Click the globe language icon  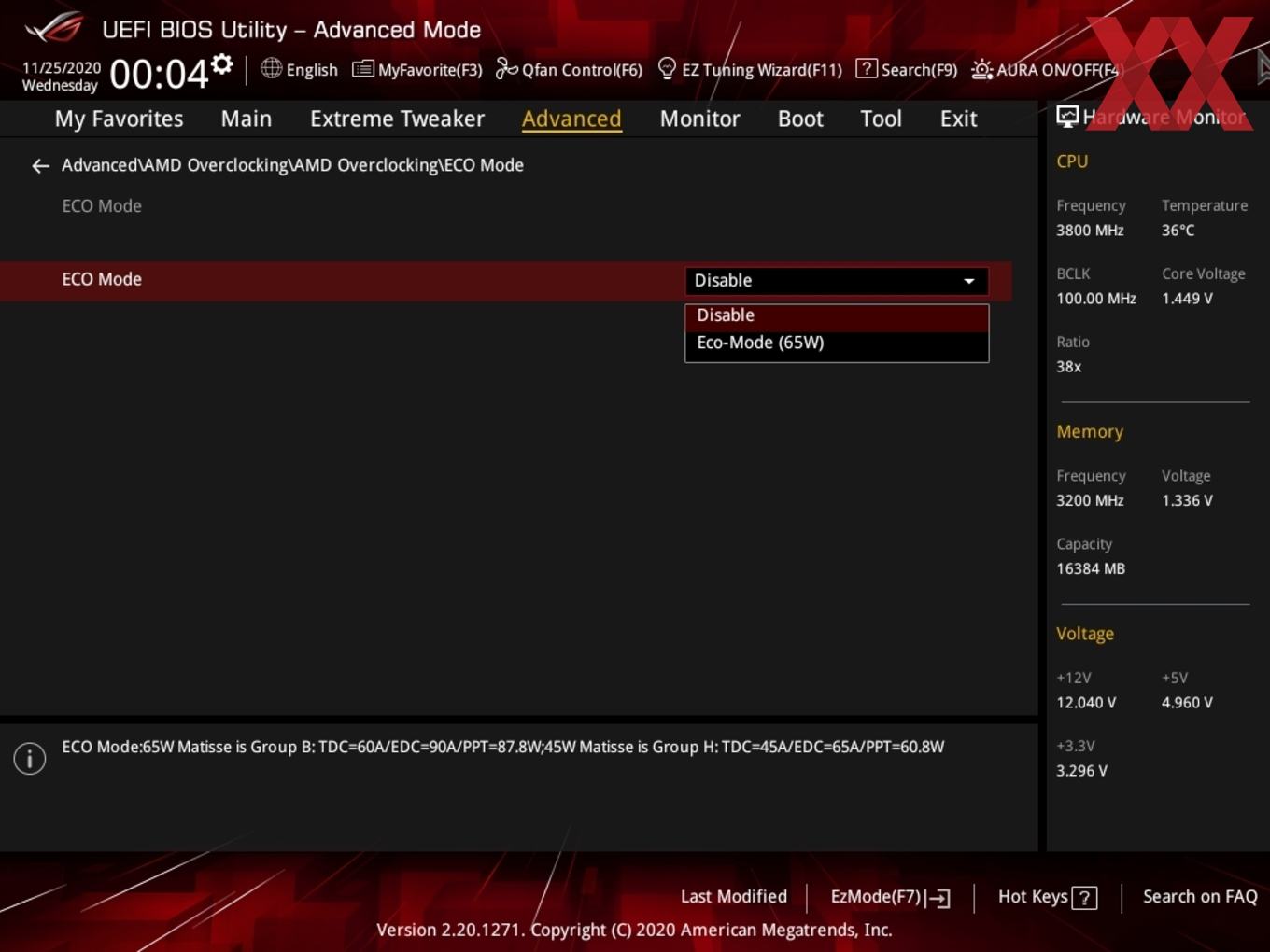[x=271, y=68]
